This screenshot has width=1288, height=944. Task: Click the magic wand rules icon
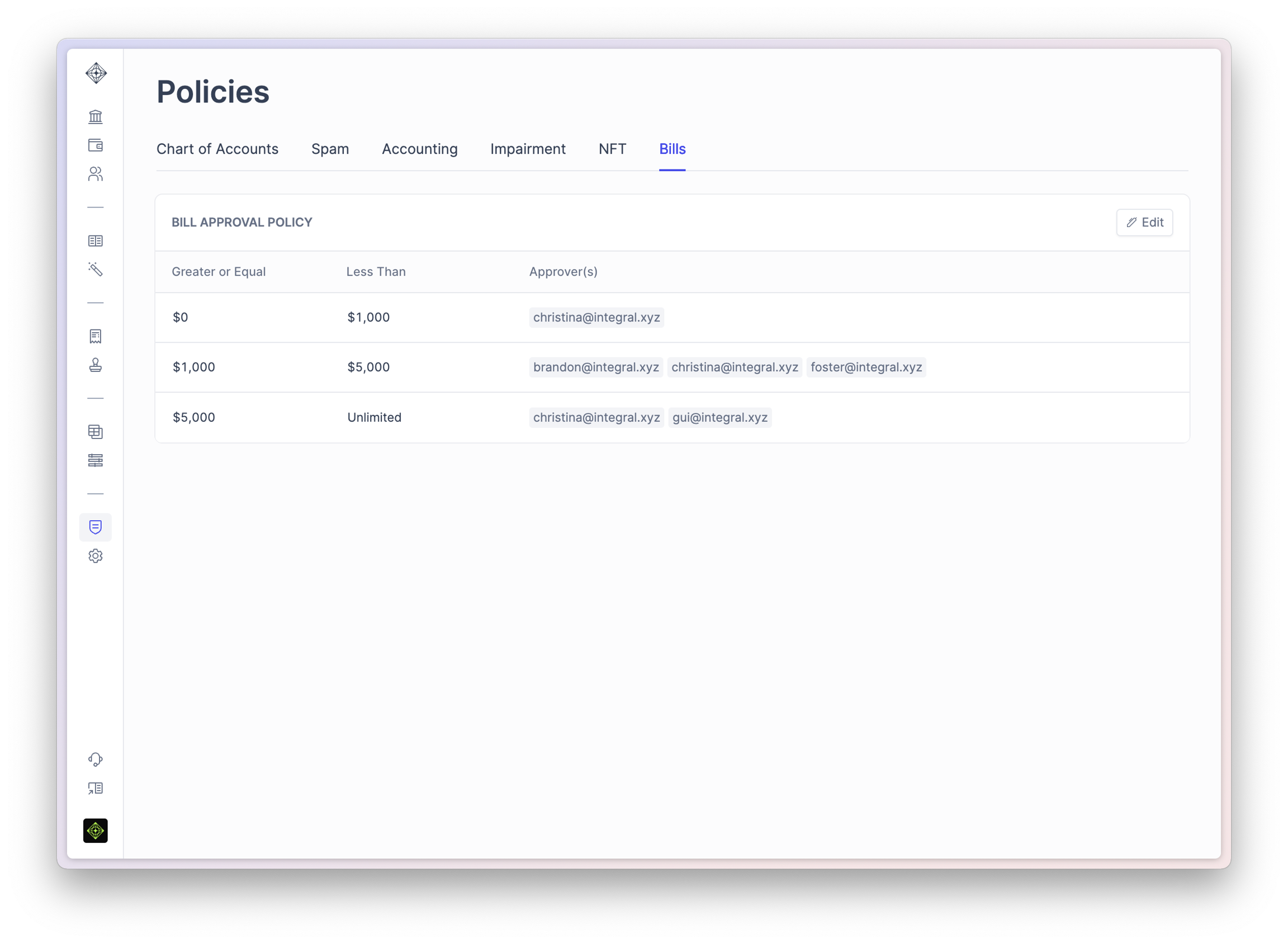click(96, 269)
